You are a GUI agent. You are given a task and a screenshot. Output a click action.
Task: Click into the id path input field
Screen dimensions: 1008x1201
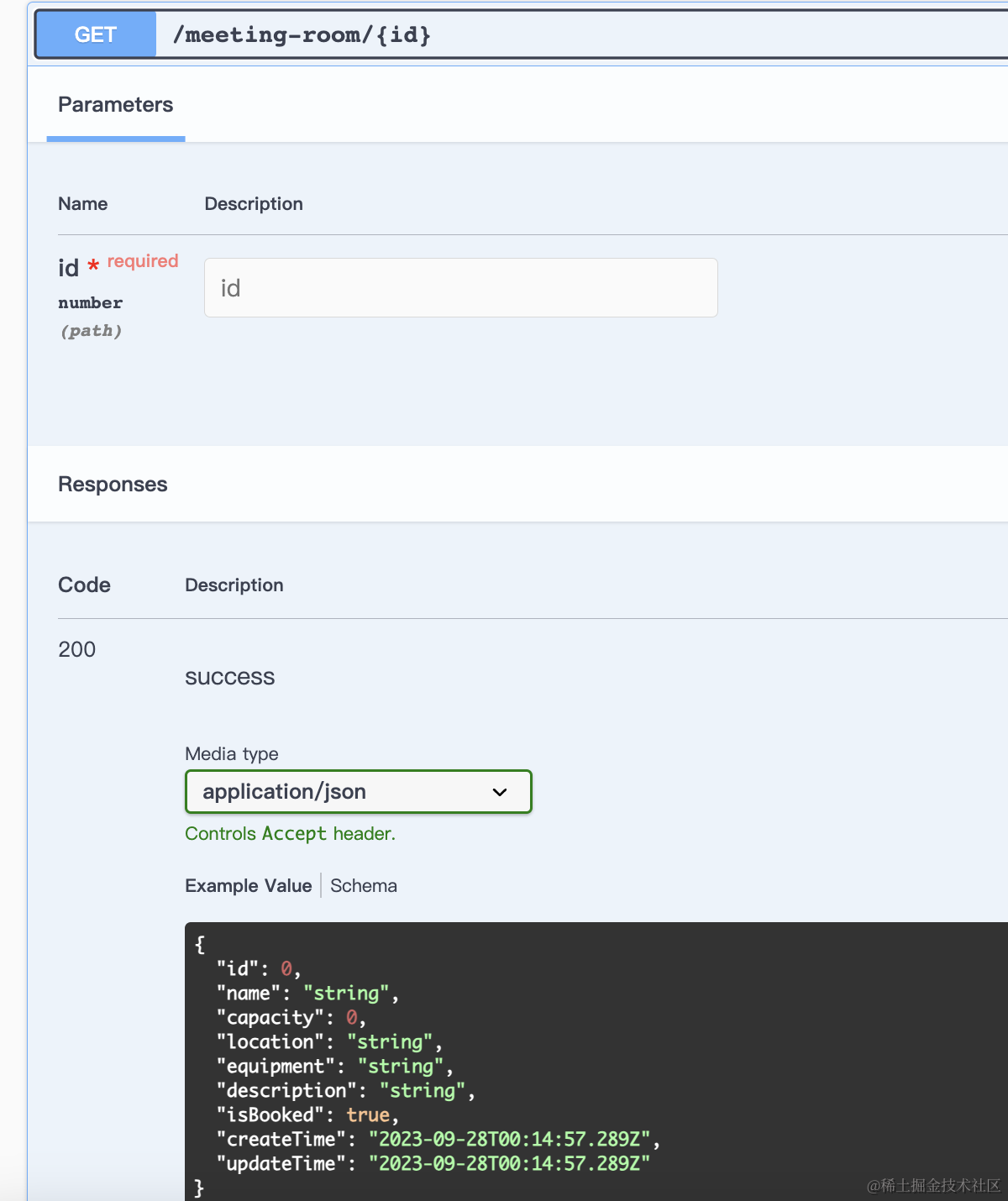click(460, 288)
